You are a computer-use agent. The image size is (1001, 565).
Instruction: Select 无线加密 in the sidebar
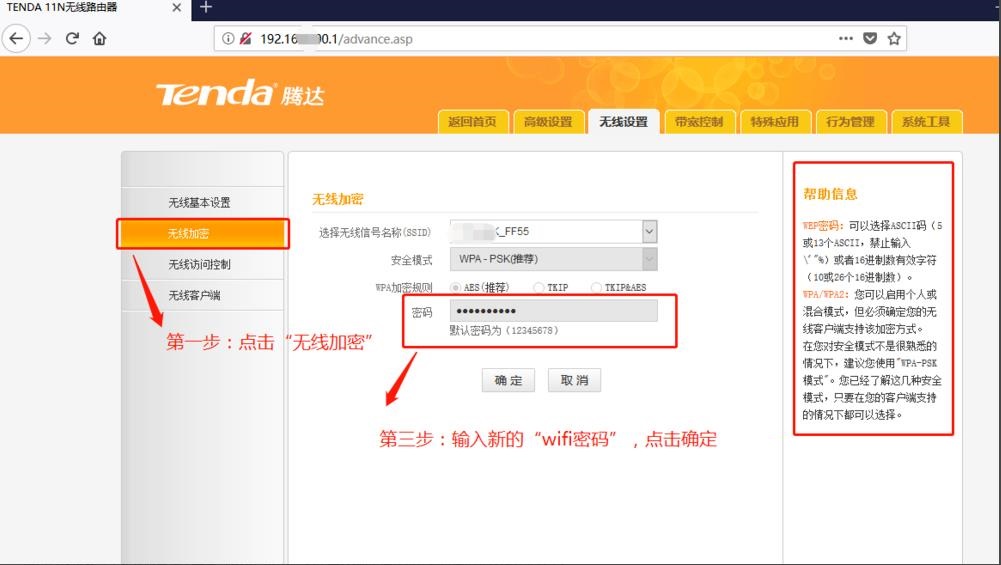pyautogui.click(x=202, y=234)
